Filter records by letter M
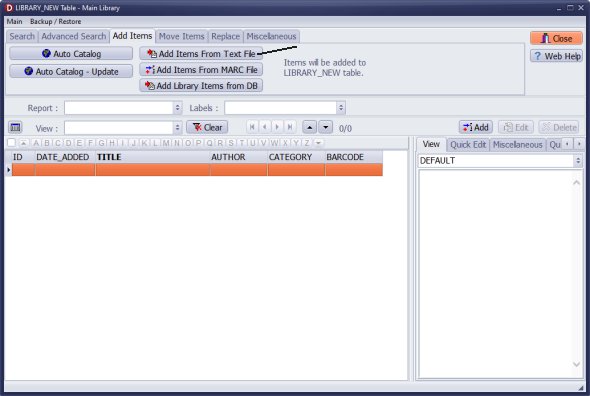This screenshot has height=396, width=590. pos(166,143)
